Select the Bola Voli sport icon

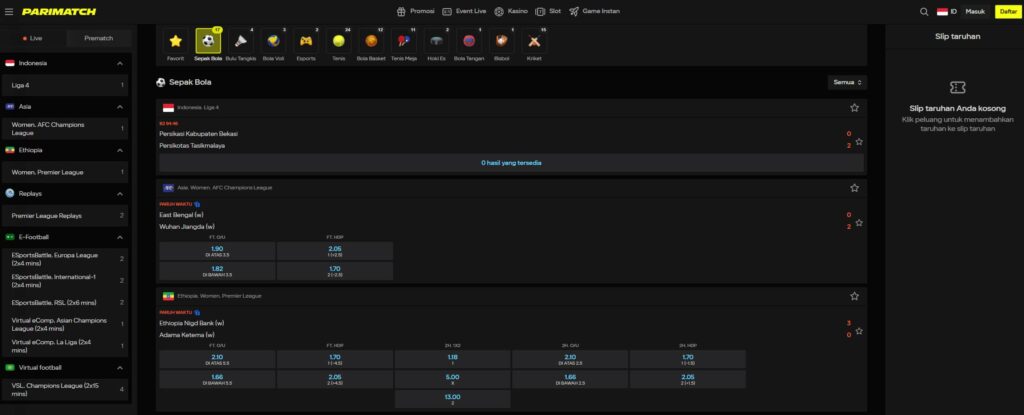273,41
